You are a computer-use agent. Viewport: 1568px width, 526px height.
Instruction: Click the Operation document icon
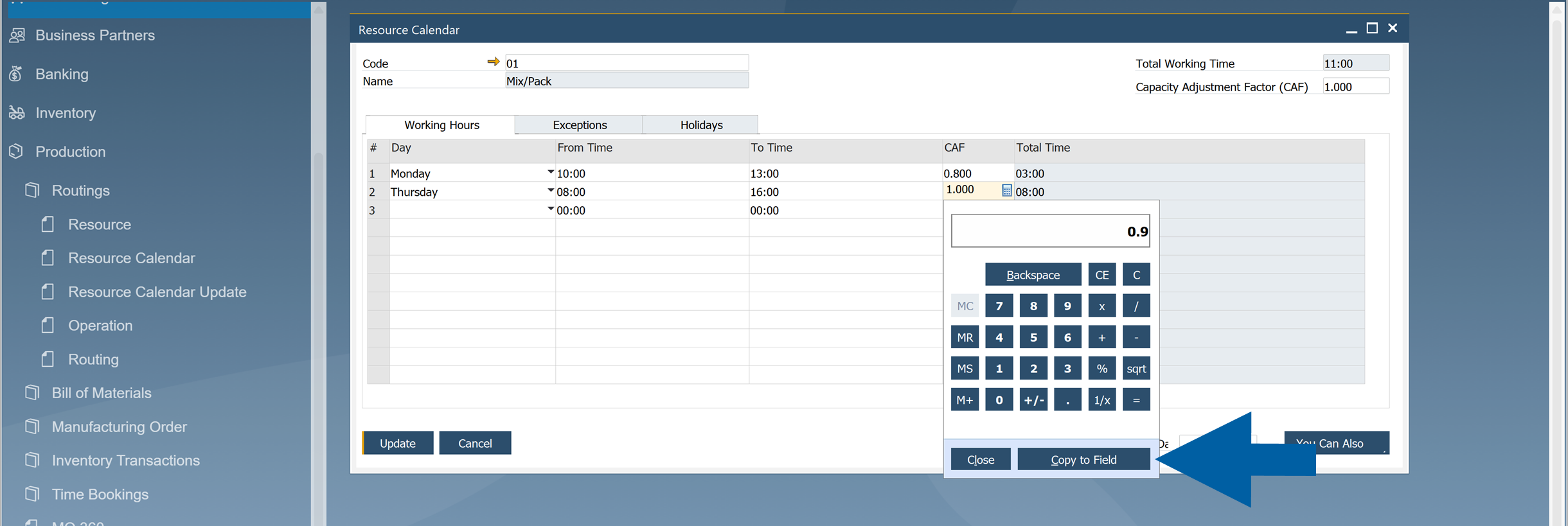click(48, 325)
